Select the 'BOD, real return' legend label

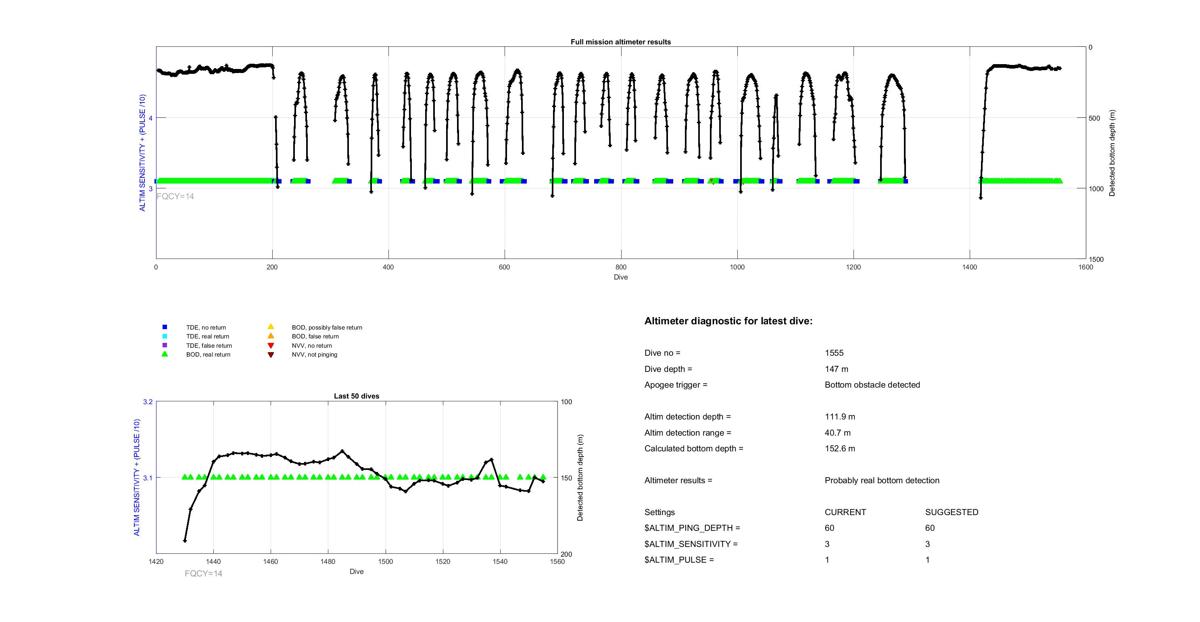click(x=208, y=354)
